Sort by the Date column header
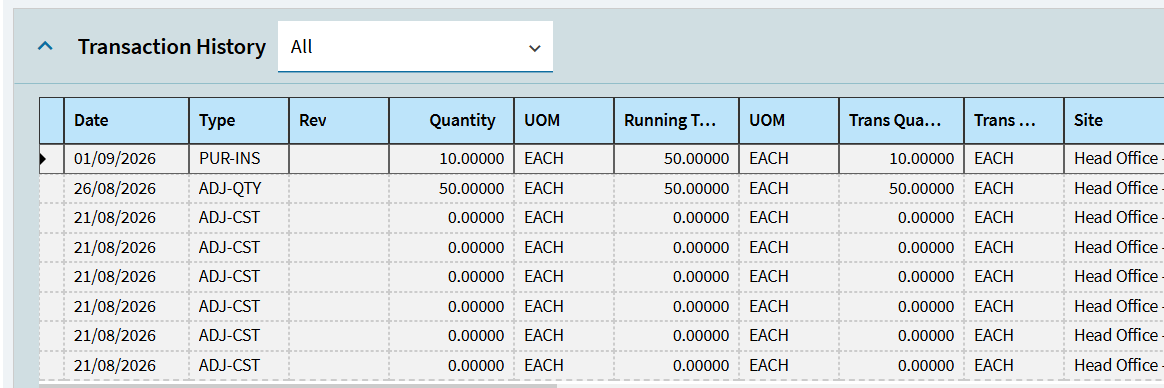 pyautogui.click(x=126, y=120)
